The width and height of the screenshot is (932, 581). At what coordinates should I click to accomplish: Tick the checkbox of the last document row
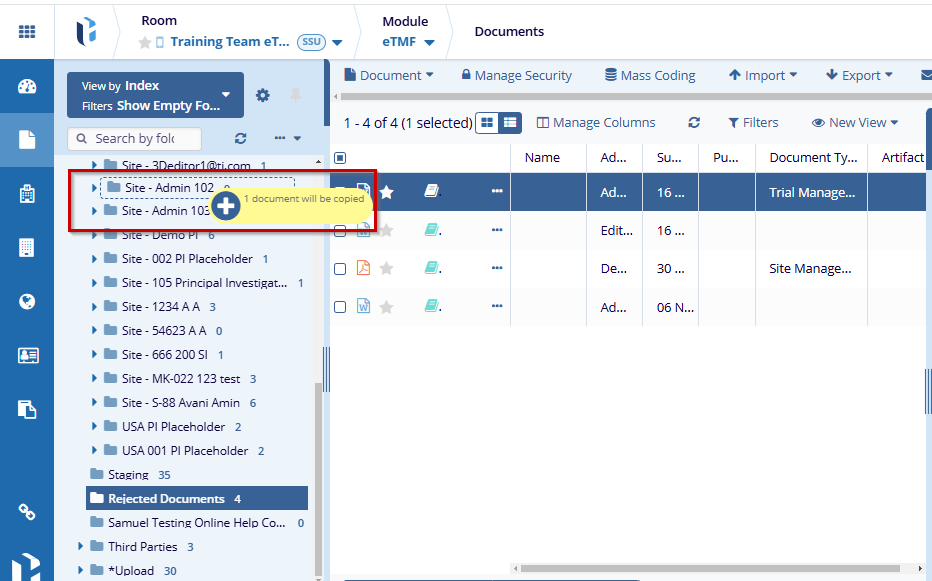[x=340, y=307]
